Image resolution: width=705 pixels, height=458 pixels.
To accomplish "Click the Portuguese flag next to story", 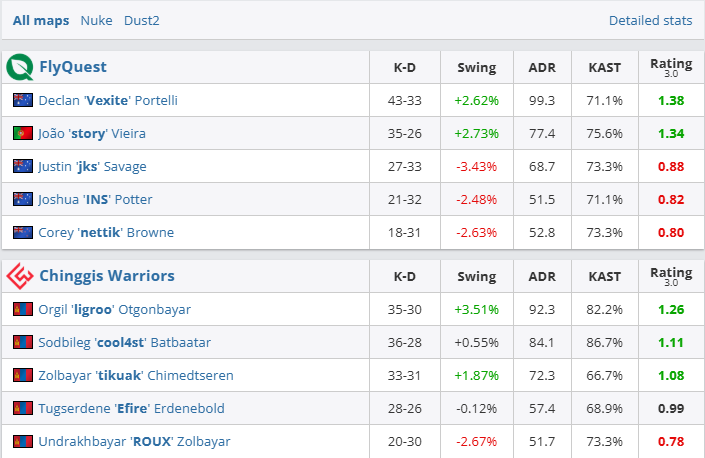I will point(23,133).
